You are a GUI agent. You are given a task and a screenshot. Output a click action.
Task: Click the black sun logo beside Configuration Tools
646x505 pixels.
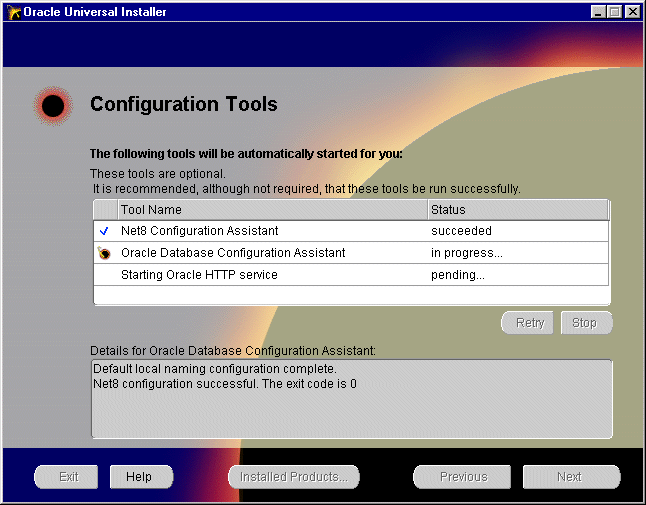coord(53,106)
